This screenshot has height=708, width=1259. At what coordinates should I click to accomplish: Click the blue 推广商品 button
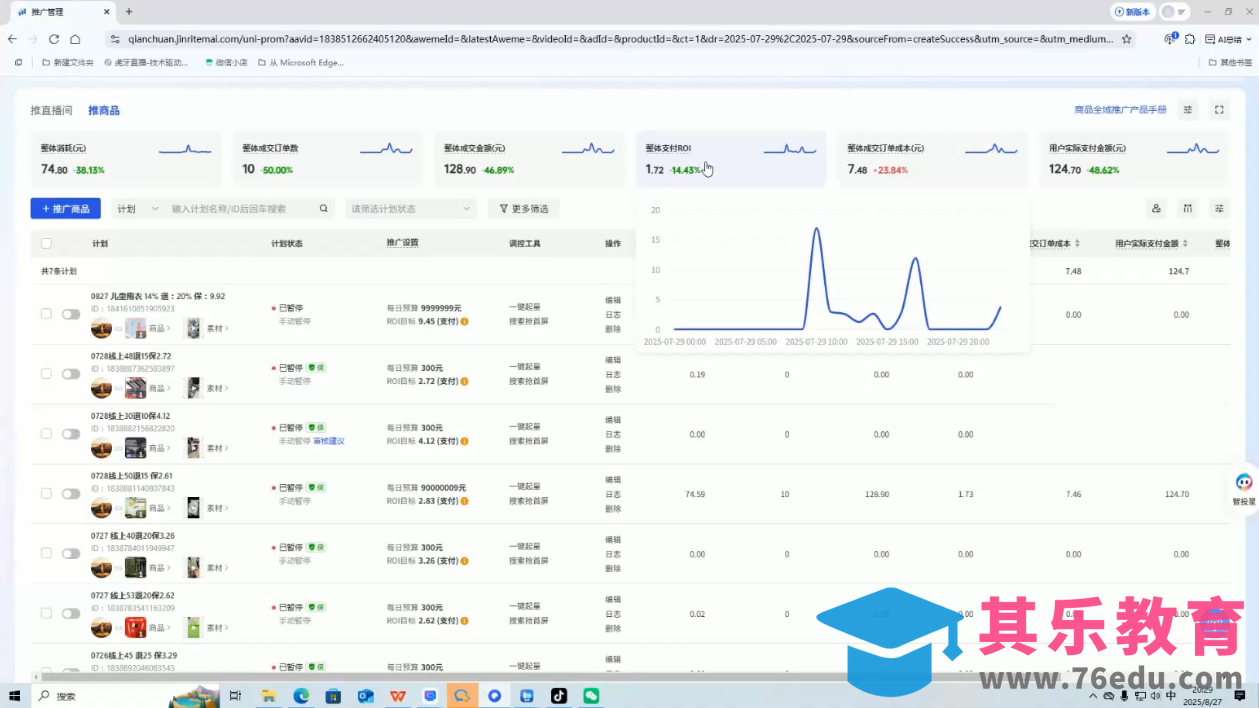pyautogui.click(x=65, y=209)
